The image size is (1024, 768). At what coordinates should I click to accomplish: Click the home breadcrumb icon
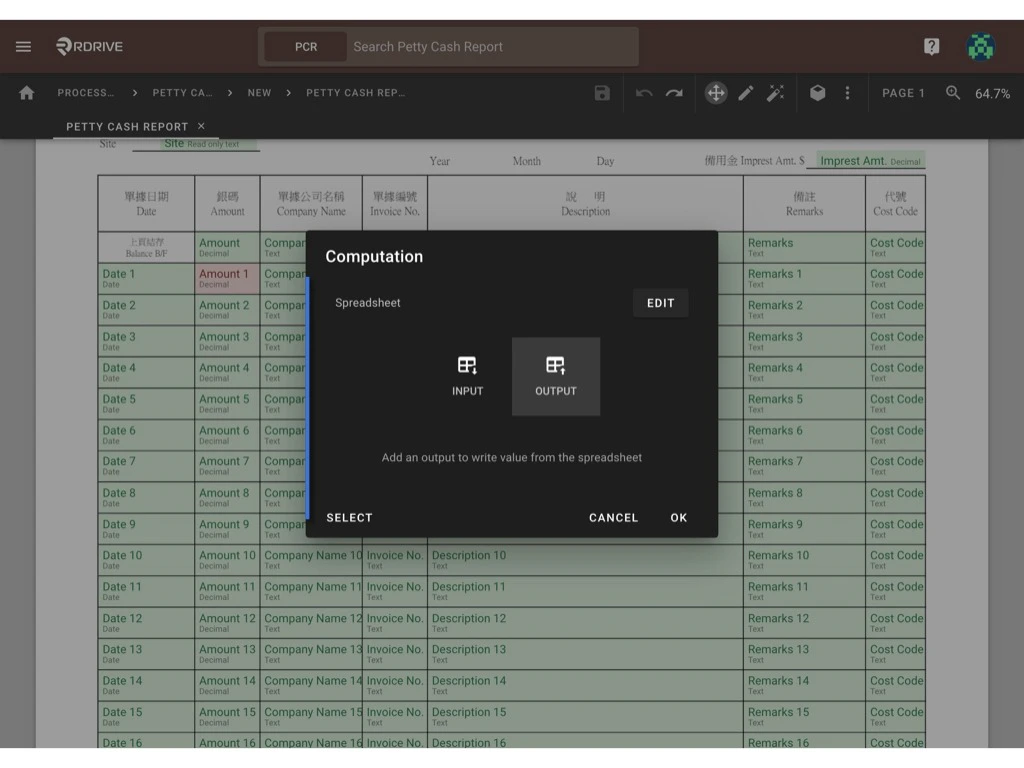26,92
